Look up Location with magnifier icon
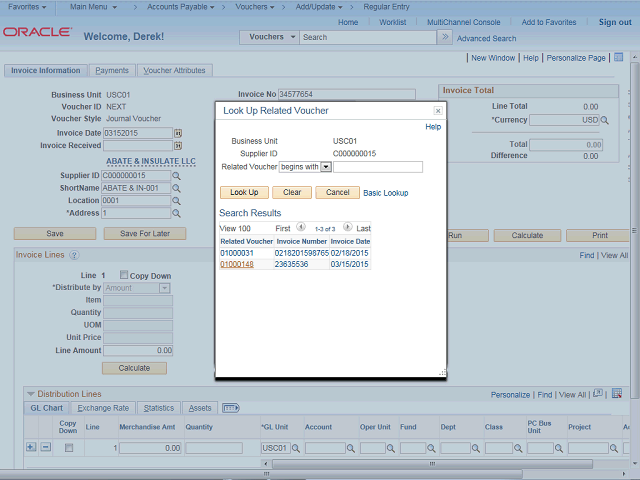Viewport: 640px width, 480px height. click(x=176, y=201)
